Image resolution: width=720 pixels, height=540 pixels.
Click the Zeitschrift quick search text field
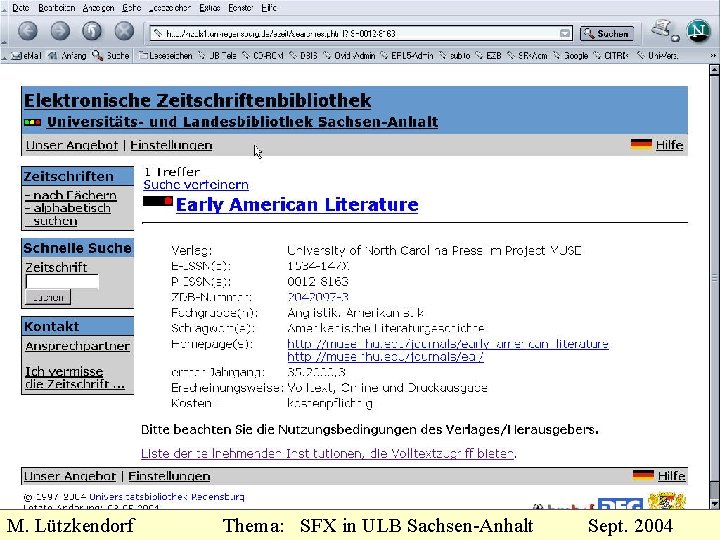point(62,281)
